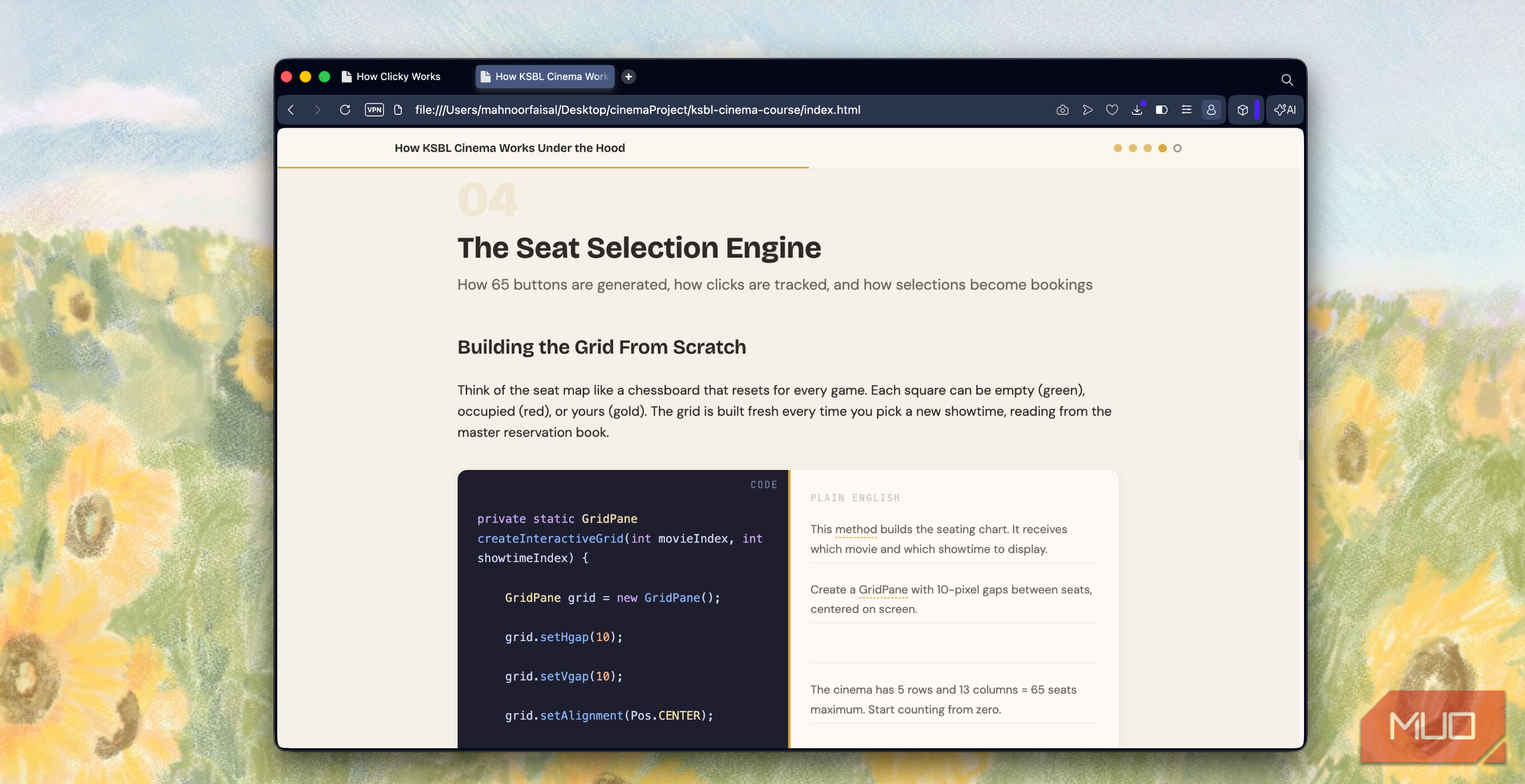The width and height of the screenshot is (1525, 784).
Task: Click the CODE label on the code panel
Action: pos(764,485)
